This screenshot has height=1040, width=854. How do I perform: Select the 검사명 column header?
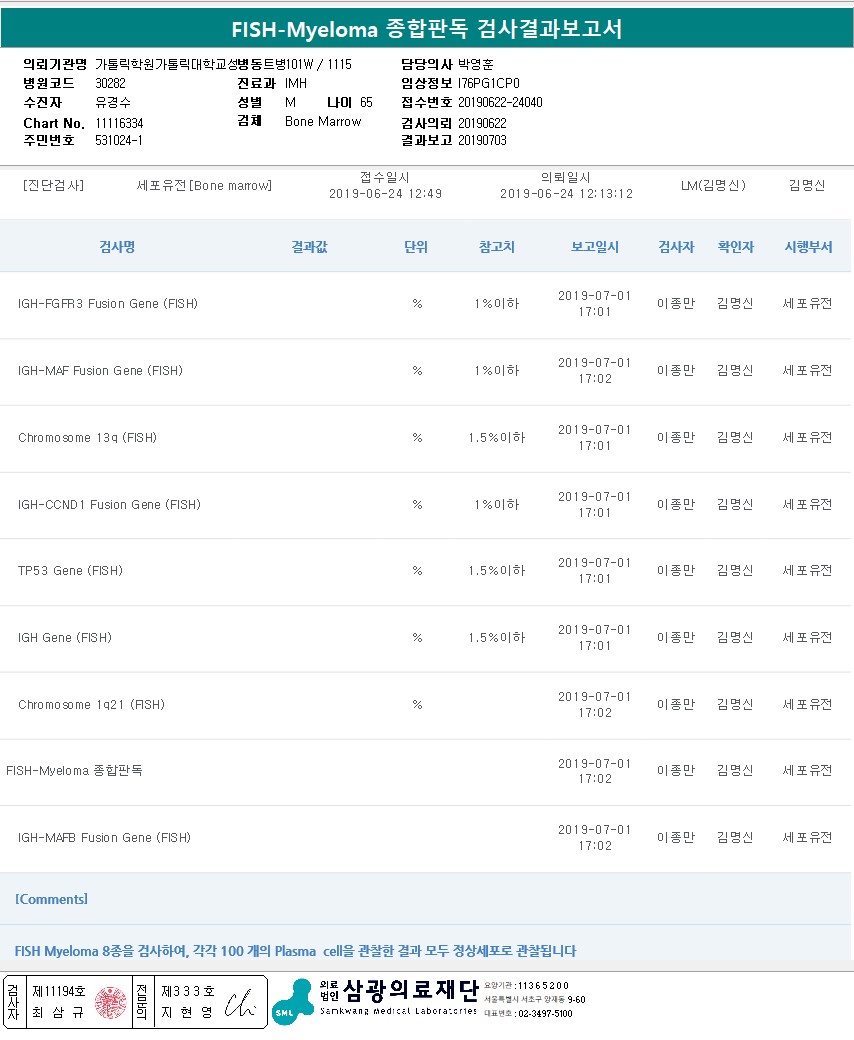coord(117,247)
